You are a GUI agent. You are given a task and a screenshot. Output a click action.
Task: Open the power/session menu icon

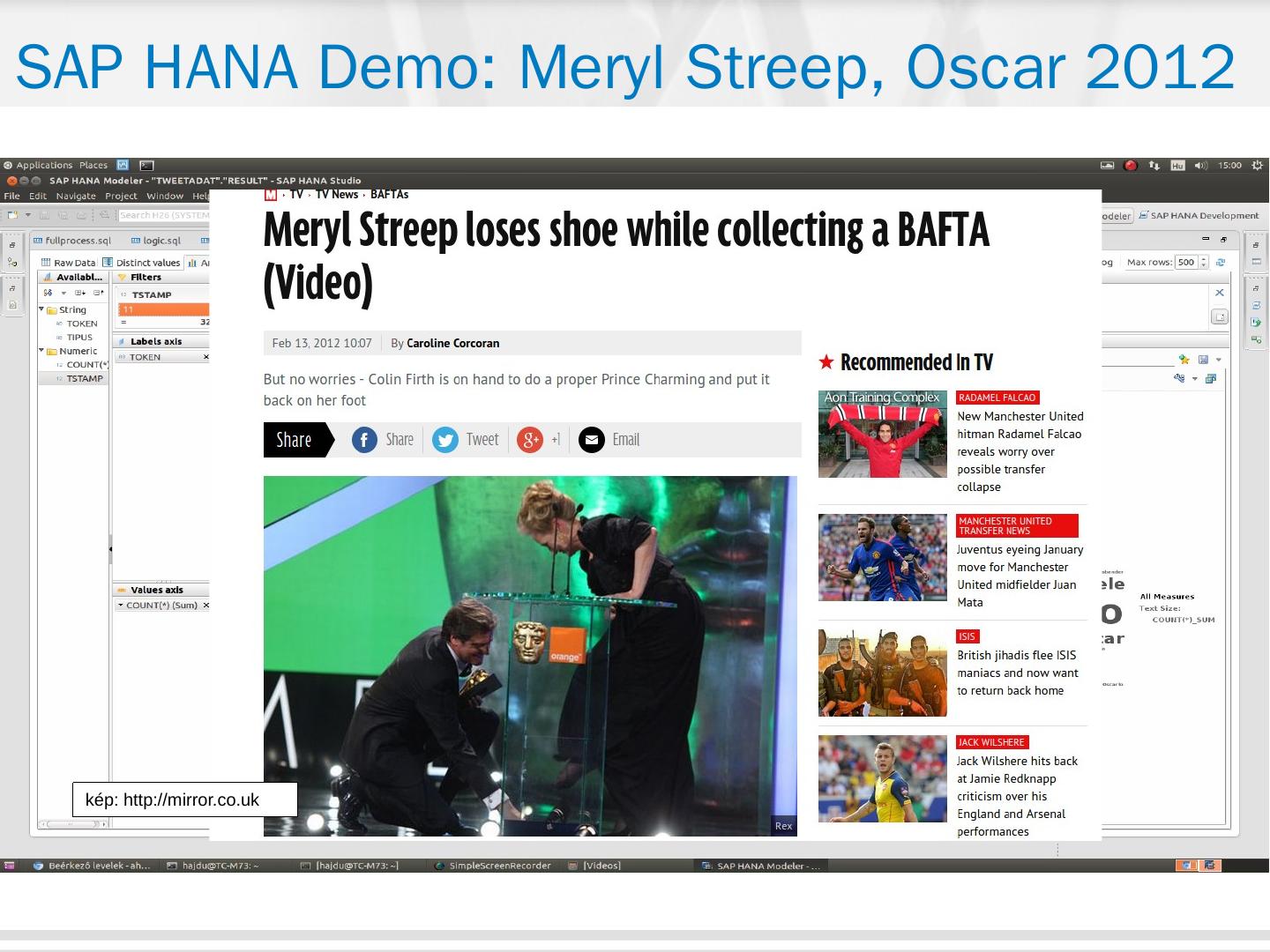click(x=1257, y=165)
